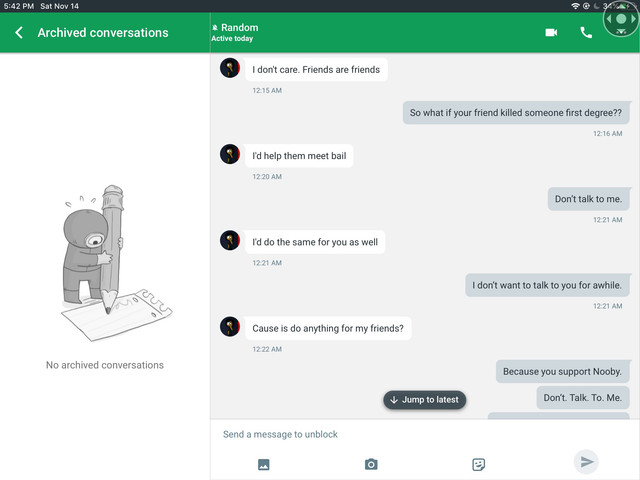Tap avatar beside 'I don't care. Friends are friends'

(230, 68)
